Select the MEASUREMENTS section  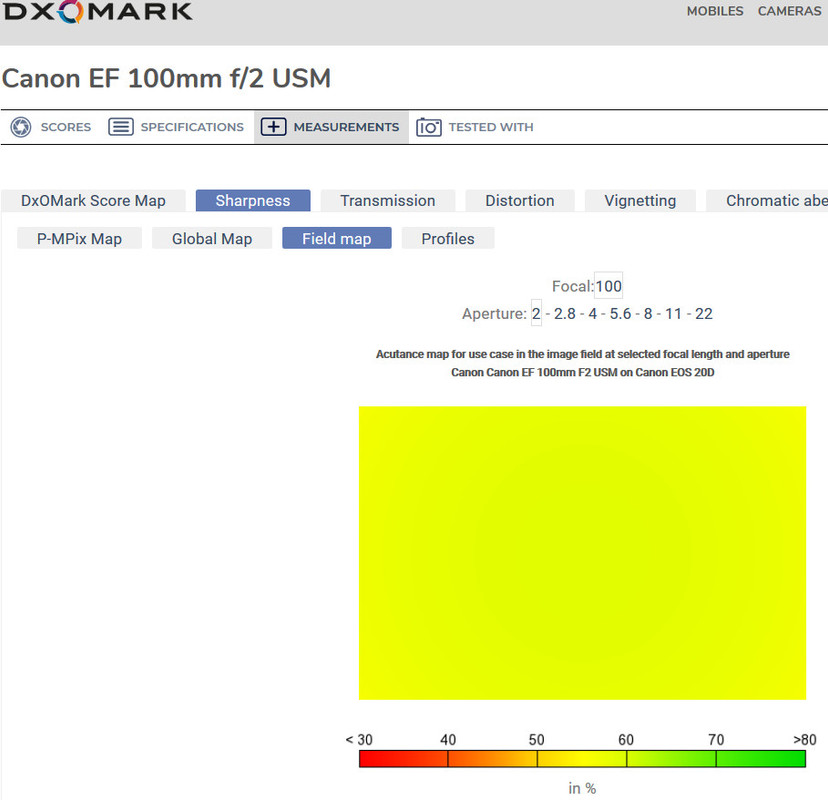pos(346,127)
